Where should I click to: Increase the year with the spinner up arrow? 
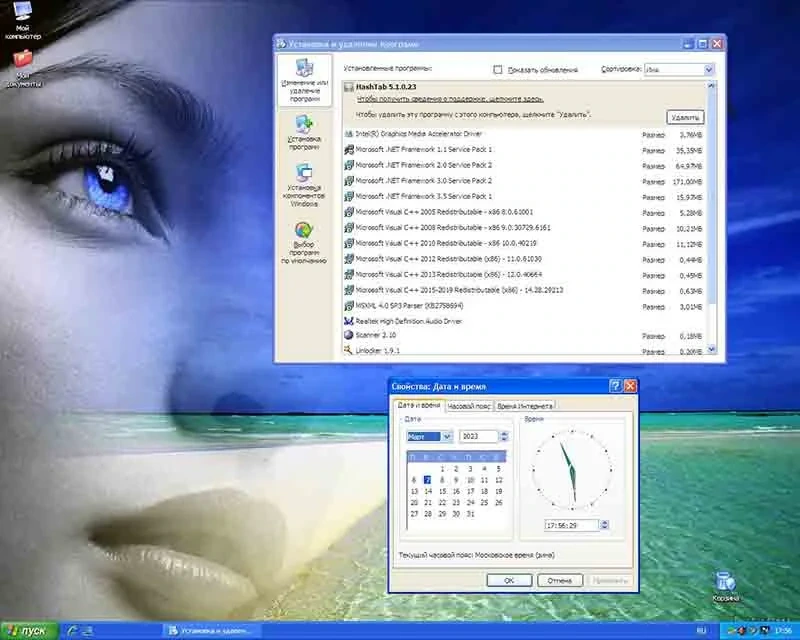click(x=504, y=434)
